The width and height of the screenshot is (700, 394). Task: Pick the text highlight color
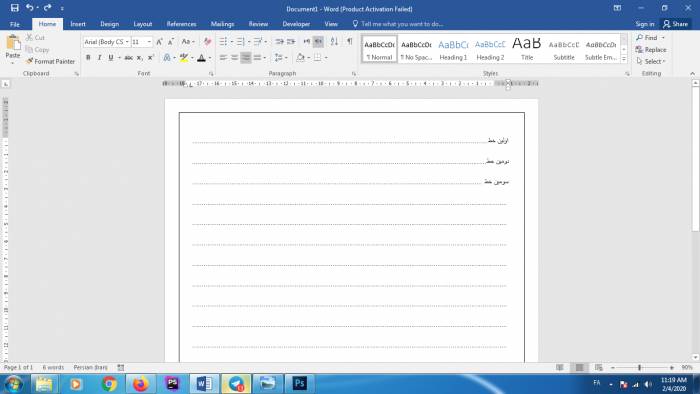183,58
